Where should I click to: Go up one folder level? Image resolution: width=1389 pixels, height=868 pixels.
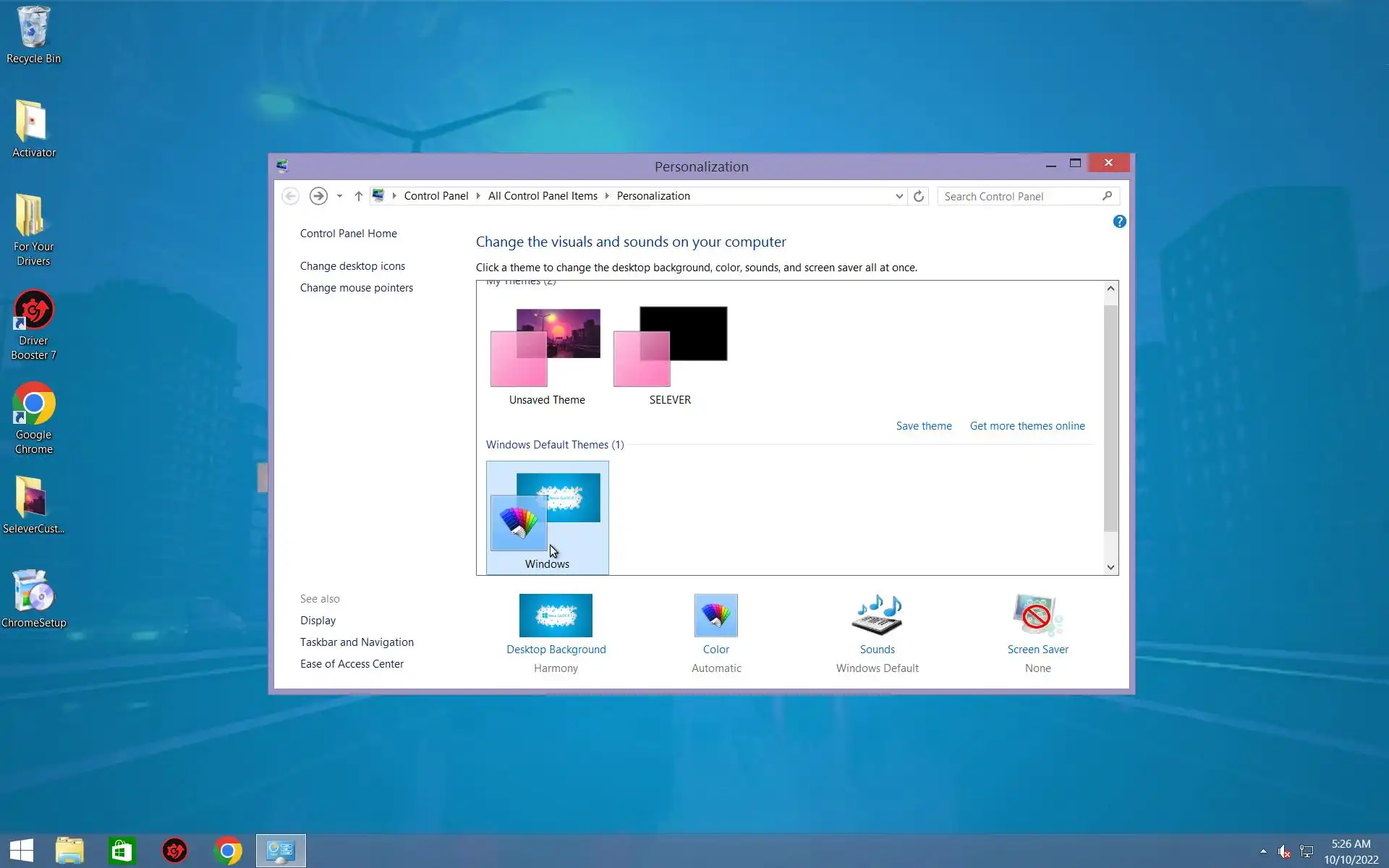[x=358, y=196]
